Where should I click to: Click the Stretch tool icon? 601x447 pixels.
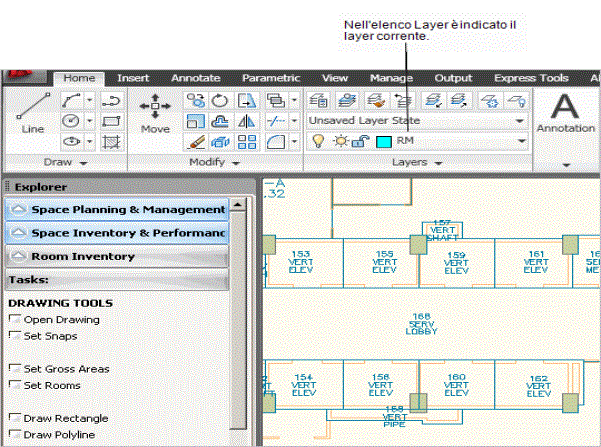[246, 101]
